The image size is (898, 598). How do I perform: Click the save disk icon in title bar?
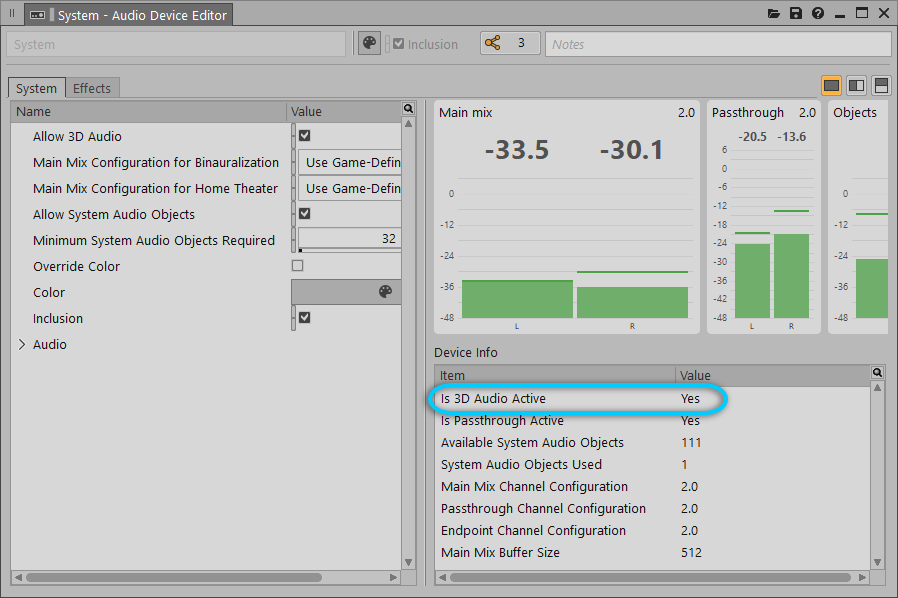coord(796,14)
